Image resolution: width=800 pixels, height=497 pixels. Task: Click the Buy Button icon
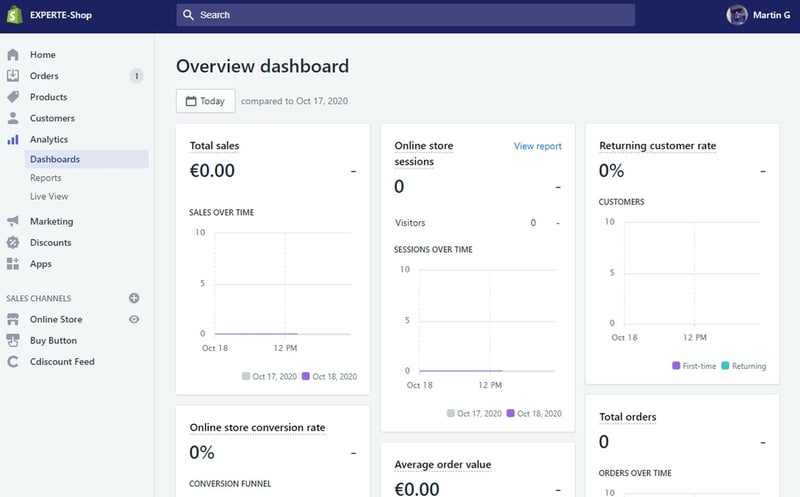[x=13, y=340]
